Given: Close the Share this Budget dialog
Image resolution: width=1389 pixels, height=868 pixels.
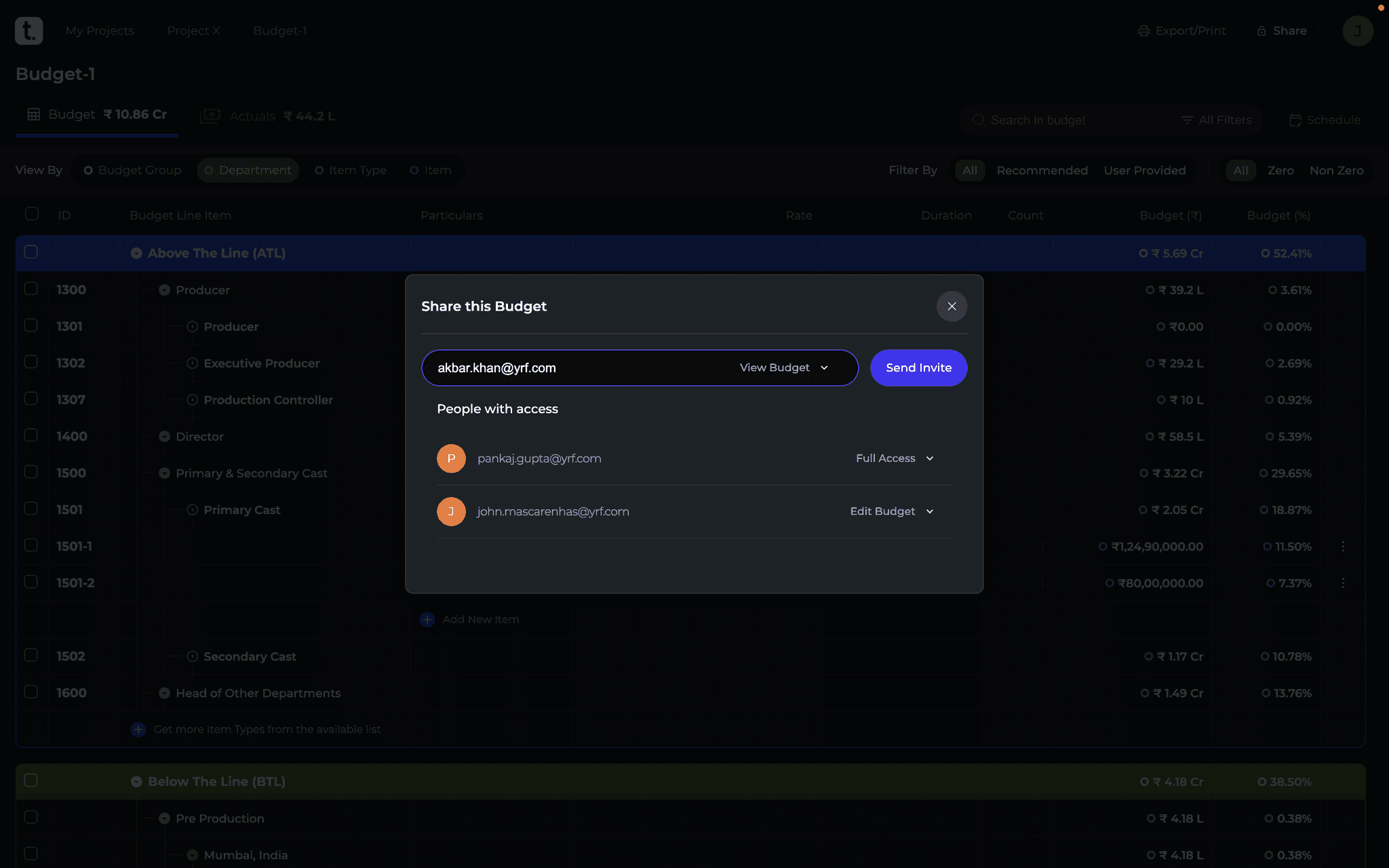Looking at the screenshot, I should (952, 307).
